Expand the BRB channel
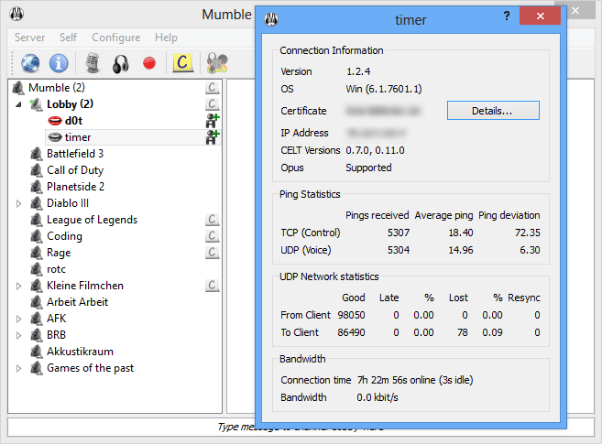The width and height of the screenshot is (602, 445). pyautogui.click(x=18, y=335)
